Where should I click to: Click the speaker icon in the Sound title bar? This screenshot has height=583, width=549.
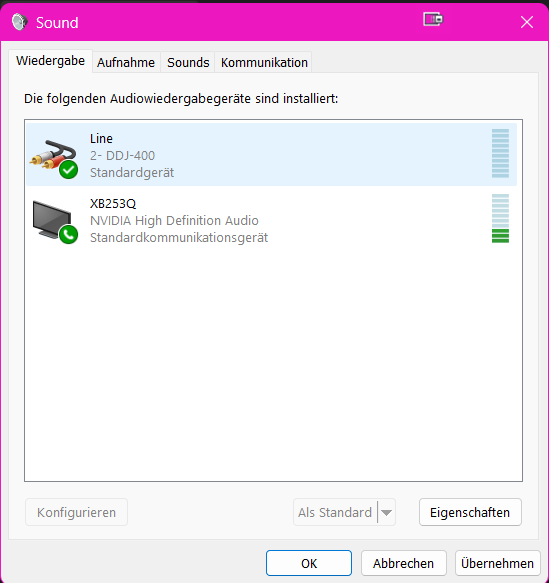click(19, 22)
